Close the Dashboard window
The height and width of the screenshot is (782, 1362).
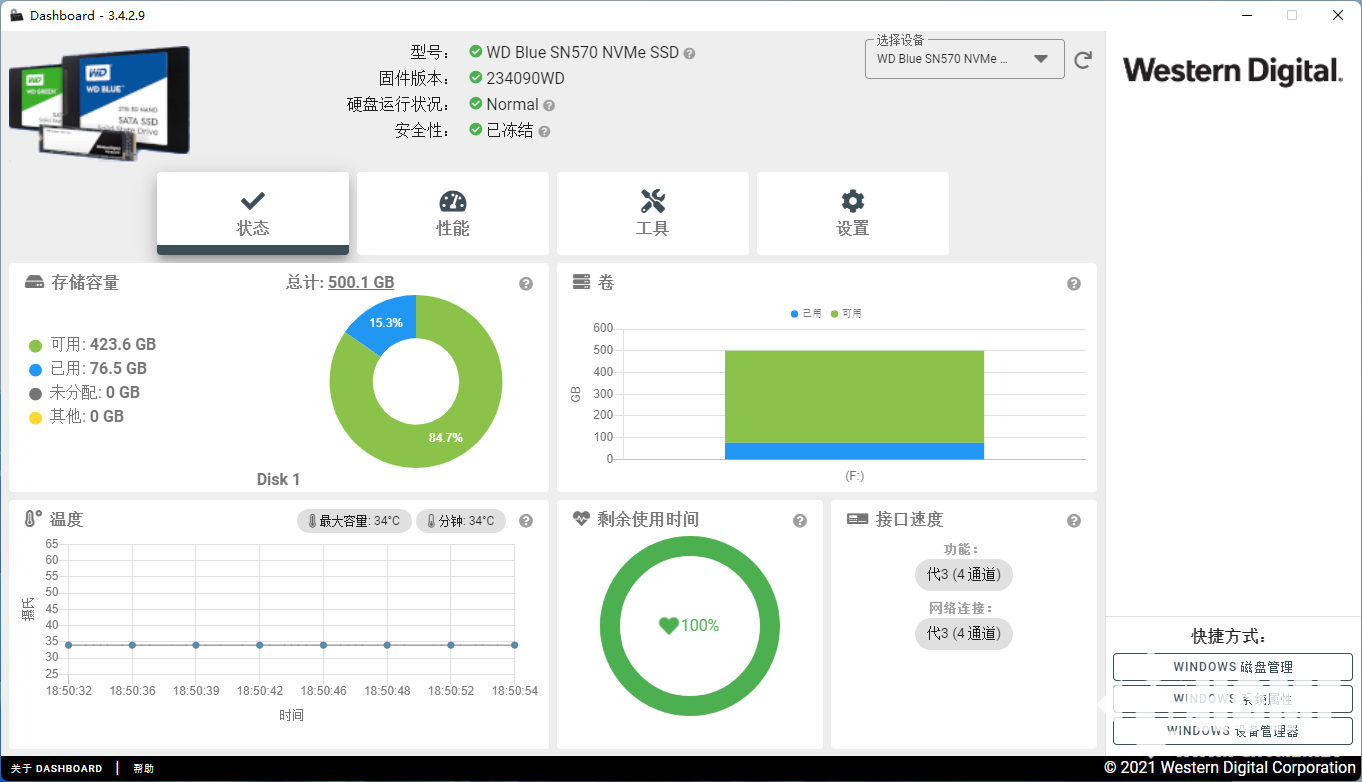pos(1338,15)
